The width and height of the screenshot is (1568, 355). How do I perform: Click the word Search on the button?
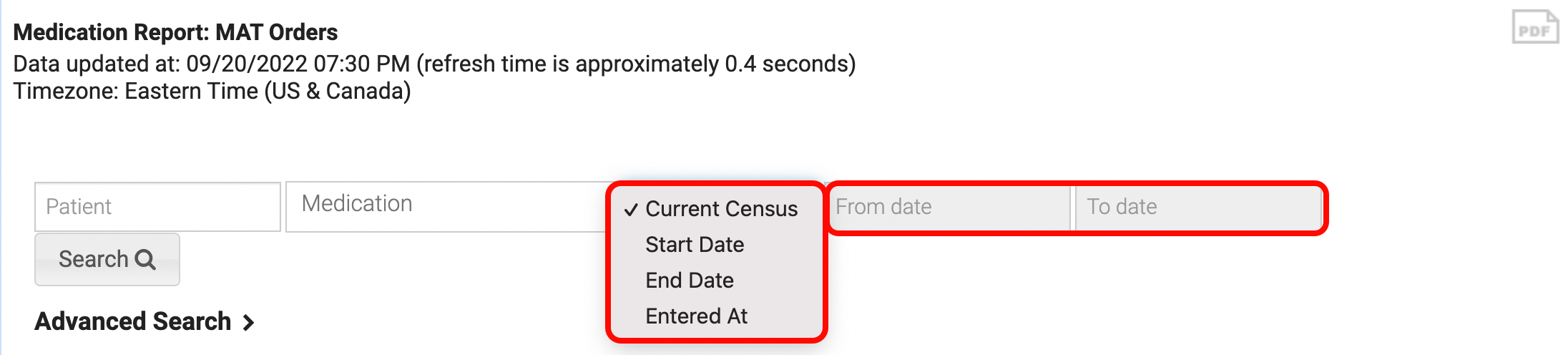click(x=94, y=259)
